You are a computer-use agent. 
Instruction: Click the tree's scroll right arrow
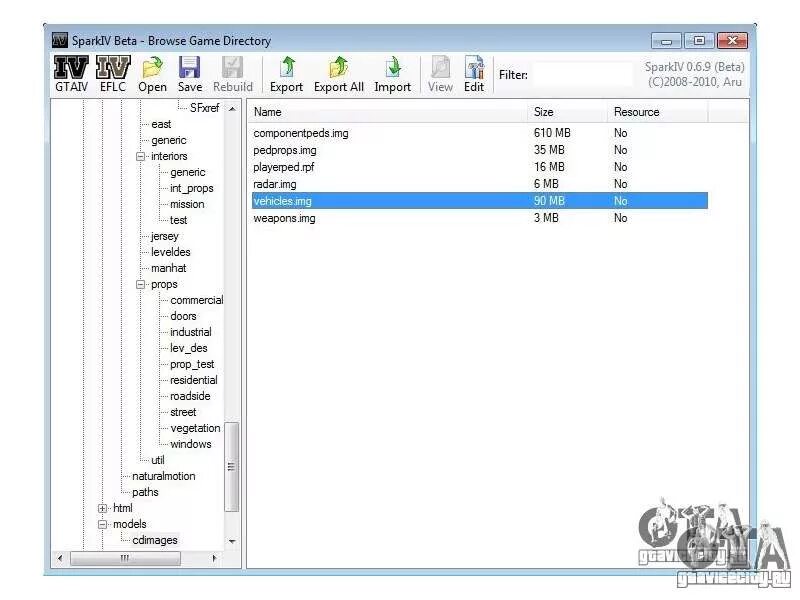coord(214,558)
